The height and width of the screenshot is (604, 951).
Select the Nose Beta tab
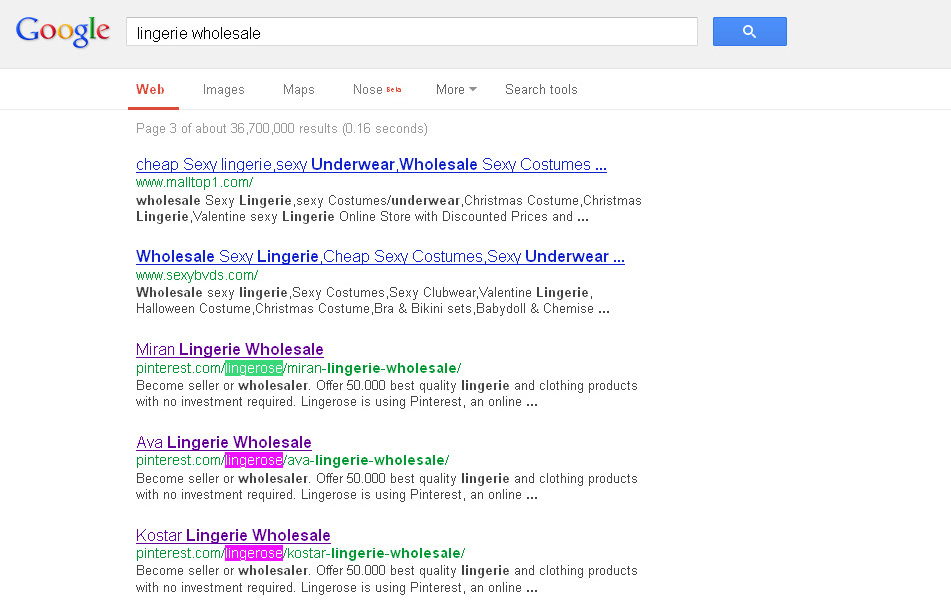point(377,90)
